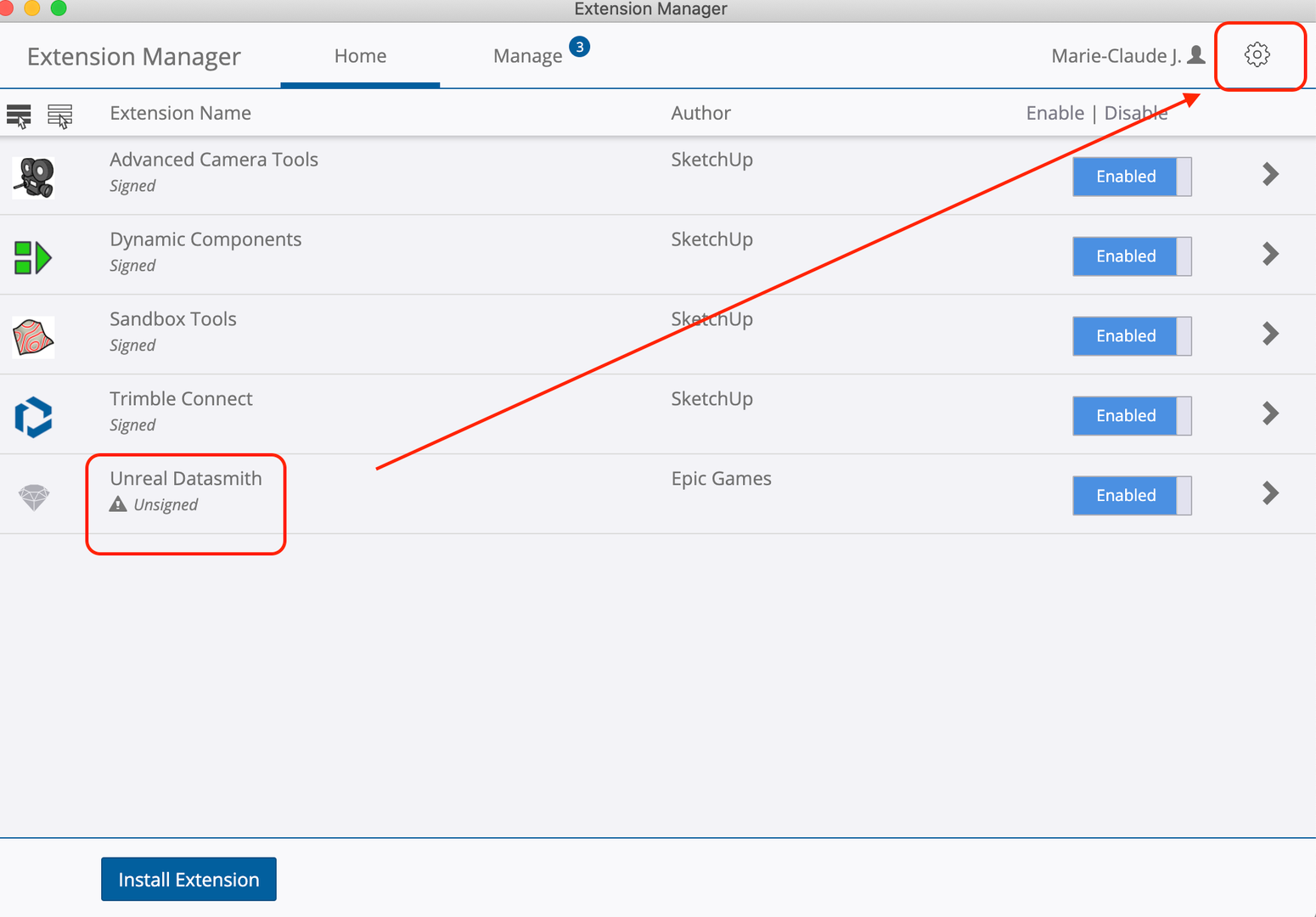
Task: Switch to the Manage tab
Action: (528, 56)
